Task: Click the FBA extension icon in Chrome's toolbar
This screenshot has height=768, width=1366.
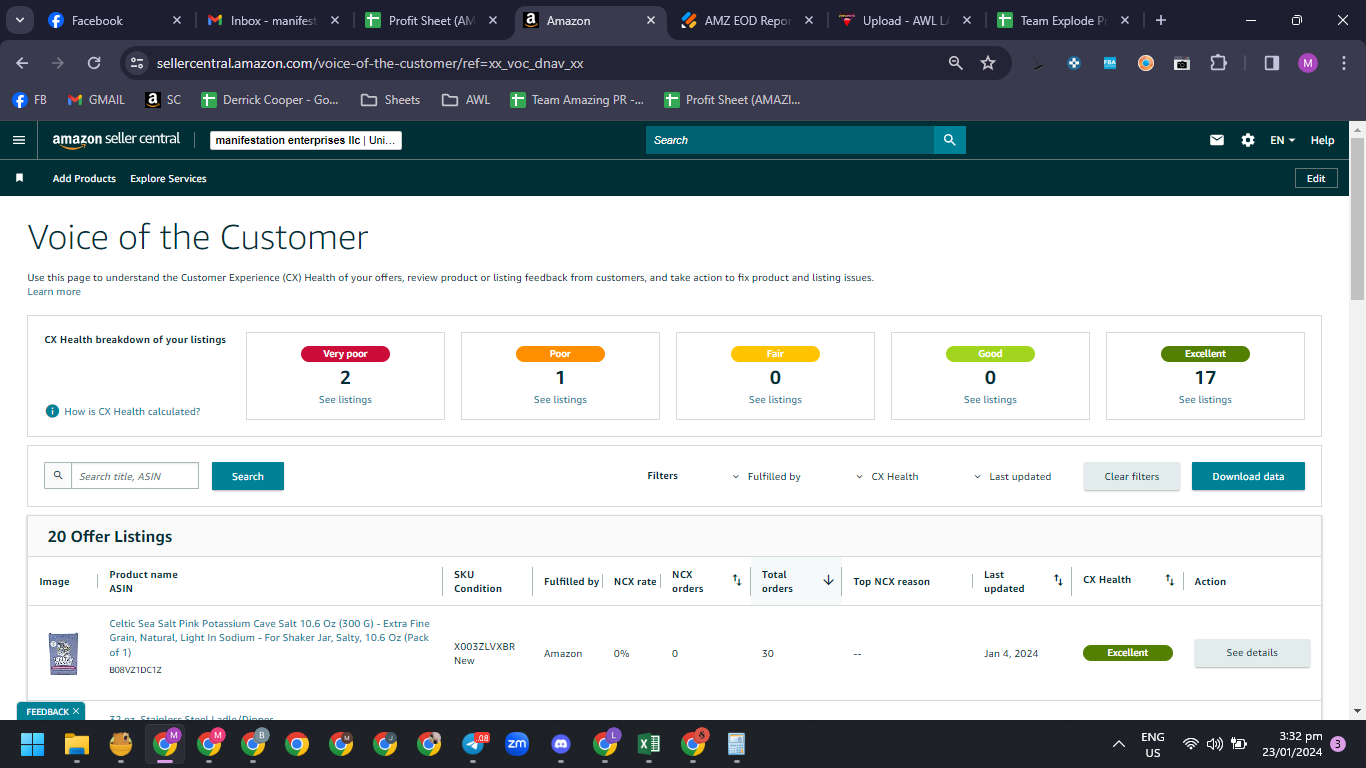Action: pos(1110,63)
